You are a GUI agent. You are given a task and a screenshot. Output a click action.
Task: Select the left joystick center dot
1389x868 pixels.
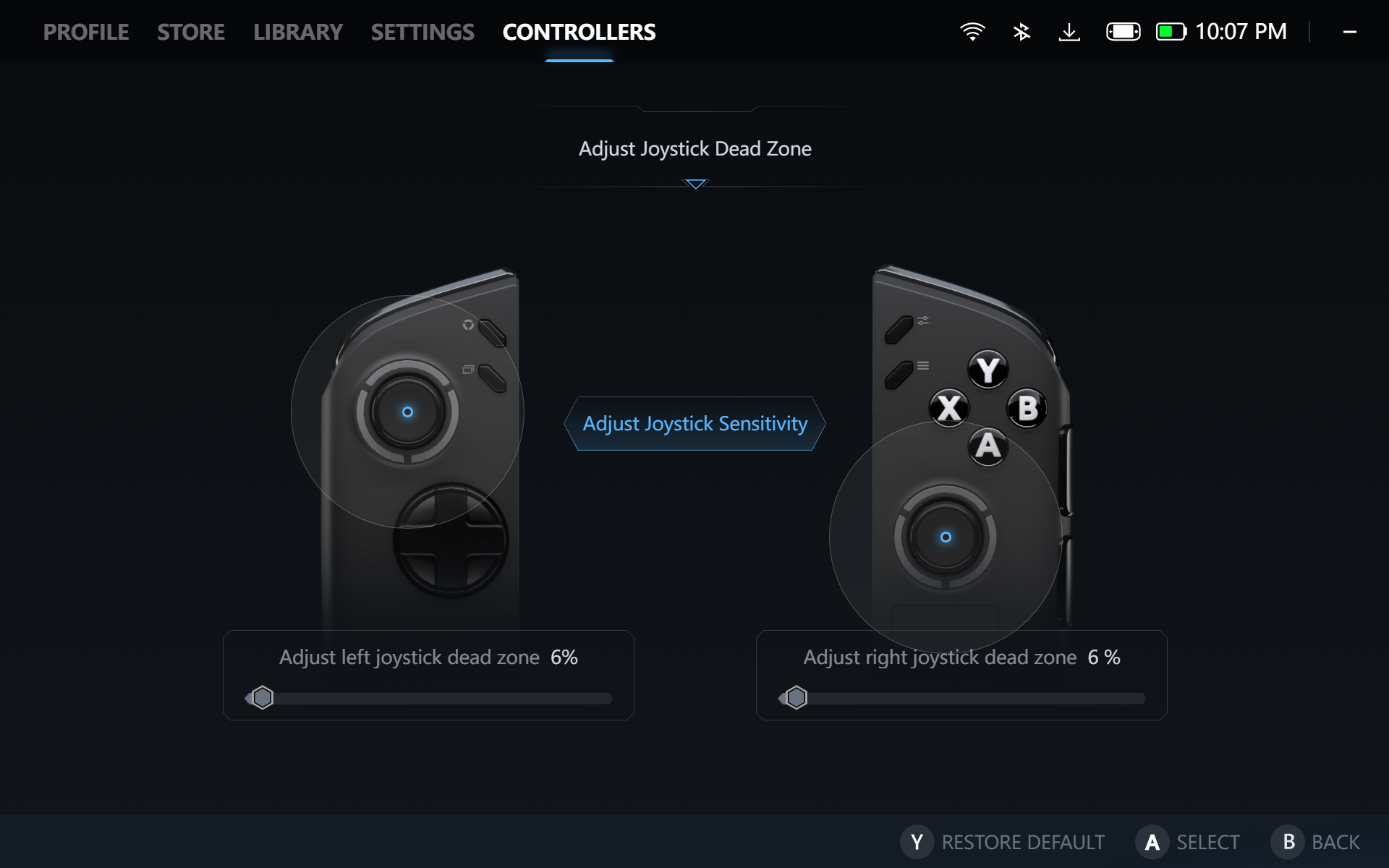[x=407, y=412]
